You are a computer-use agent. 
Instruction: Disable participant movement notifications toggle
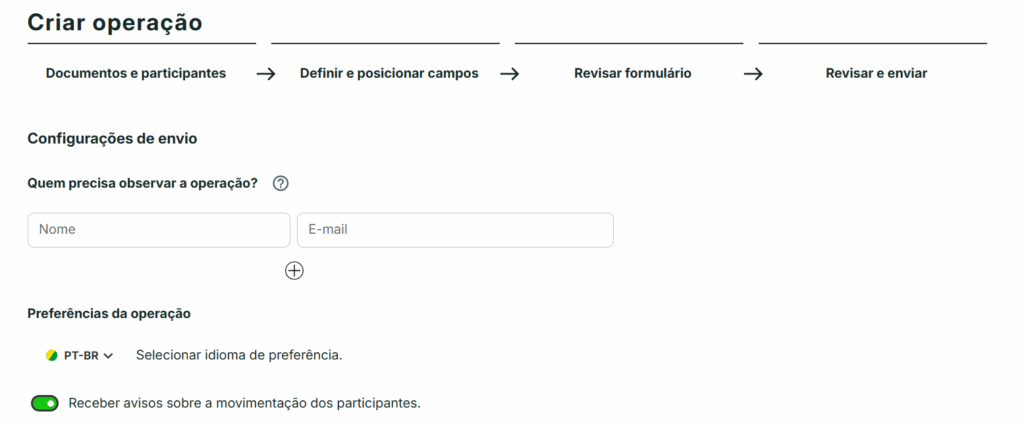(45, 404)
